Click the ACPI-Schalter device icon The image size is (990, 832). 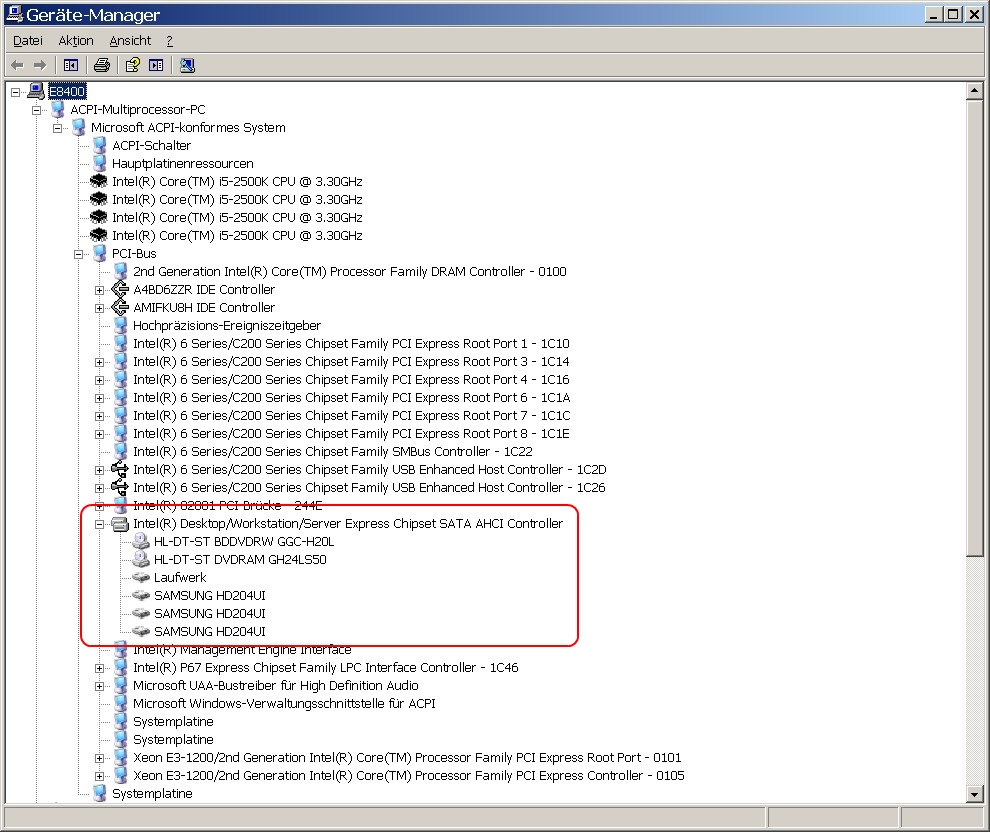point(99,145)
